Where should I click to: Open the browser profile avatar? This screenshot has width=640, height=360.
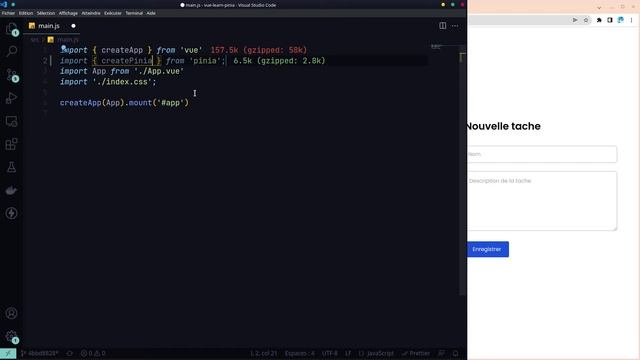click(620, 20)
